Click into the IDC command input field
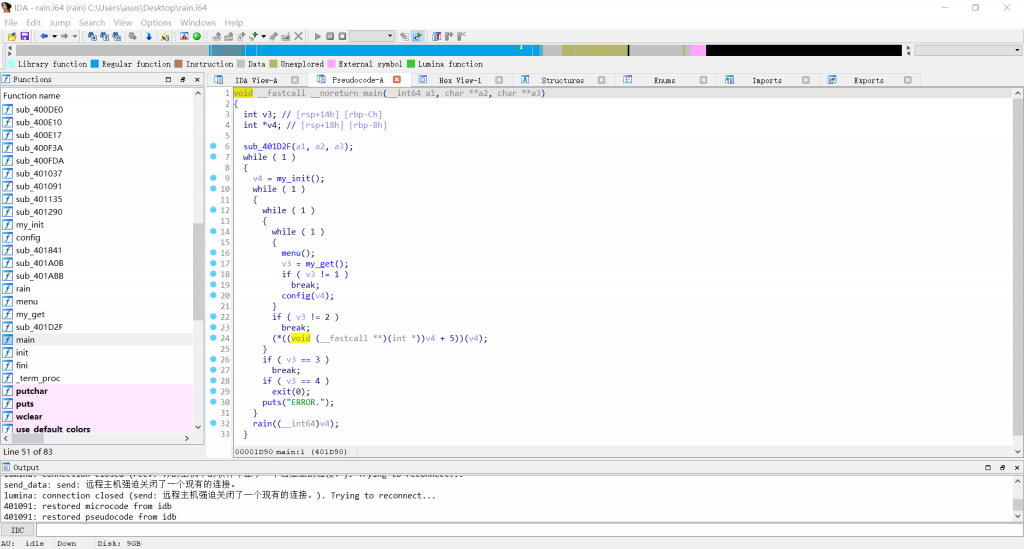The height and width of the screenshot is (549, 1024). tap(529, 530)
